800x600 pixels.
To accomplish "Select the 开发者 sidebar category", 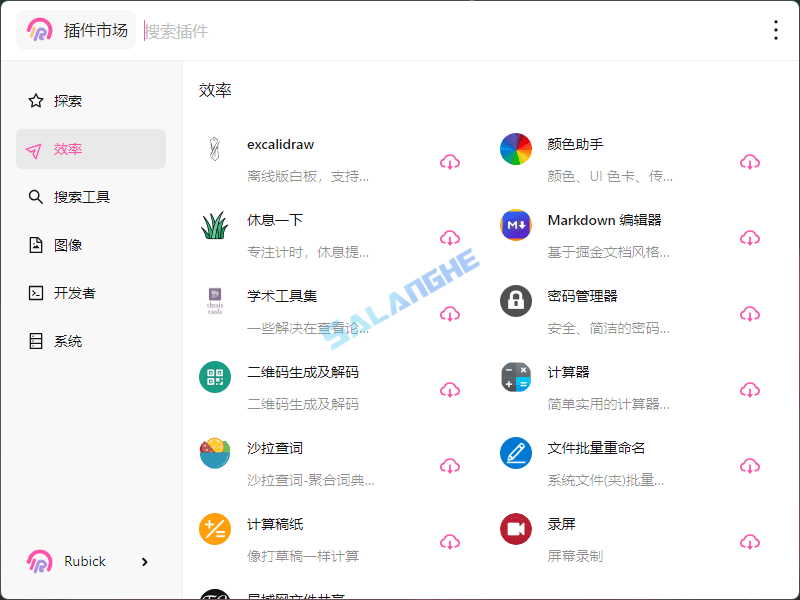I will pos(70,292).
